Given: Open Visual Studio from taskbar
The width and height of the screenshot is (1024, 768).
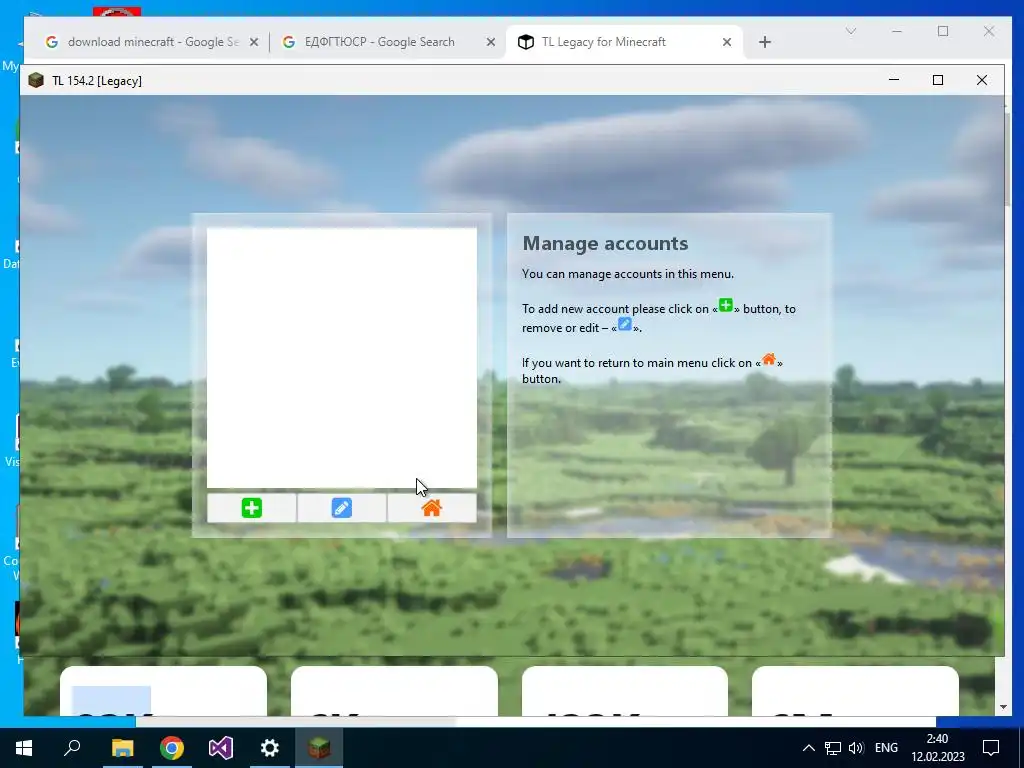Looking at the screenshot, I should 221,748.
